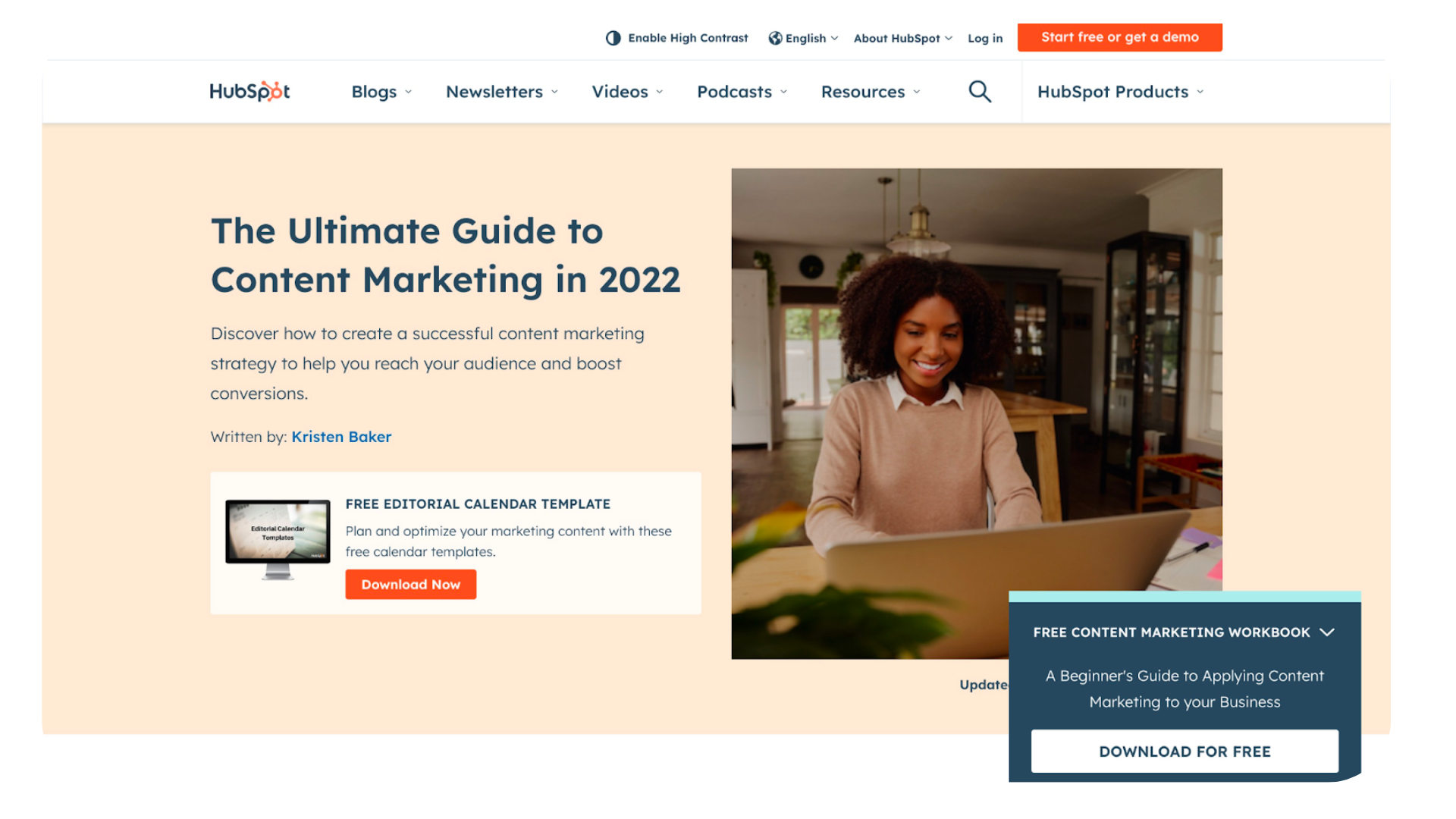Click the HubSpot logo
The height and width of the screenshot is (819, 1456).
[249, 92]
